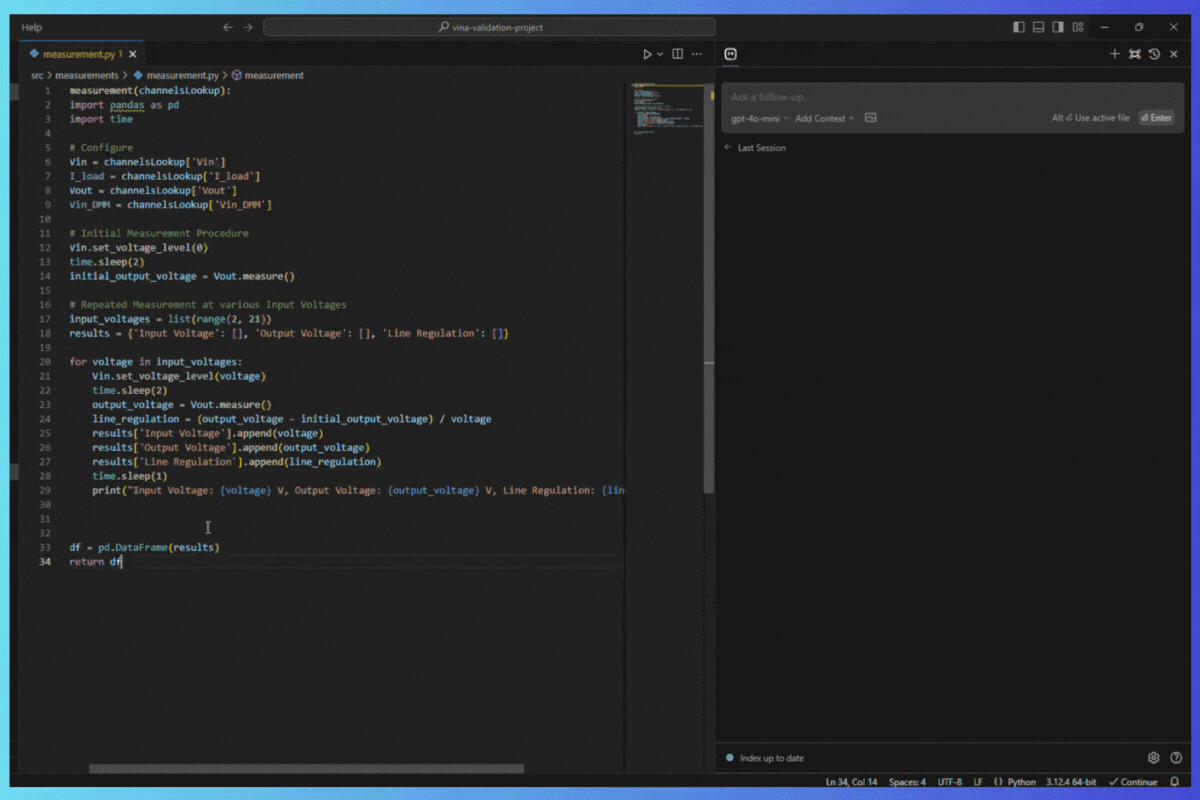Toggle the secondary sidebar visibility
The image size is (1200, 800).
click(x=1058, y=27)
